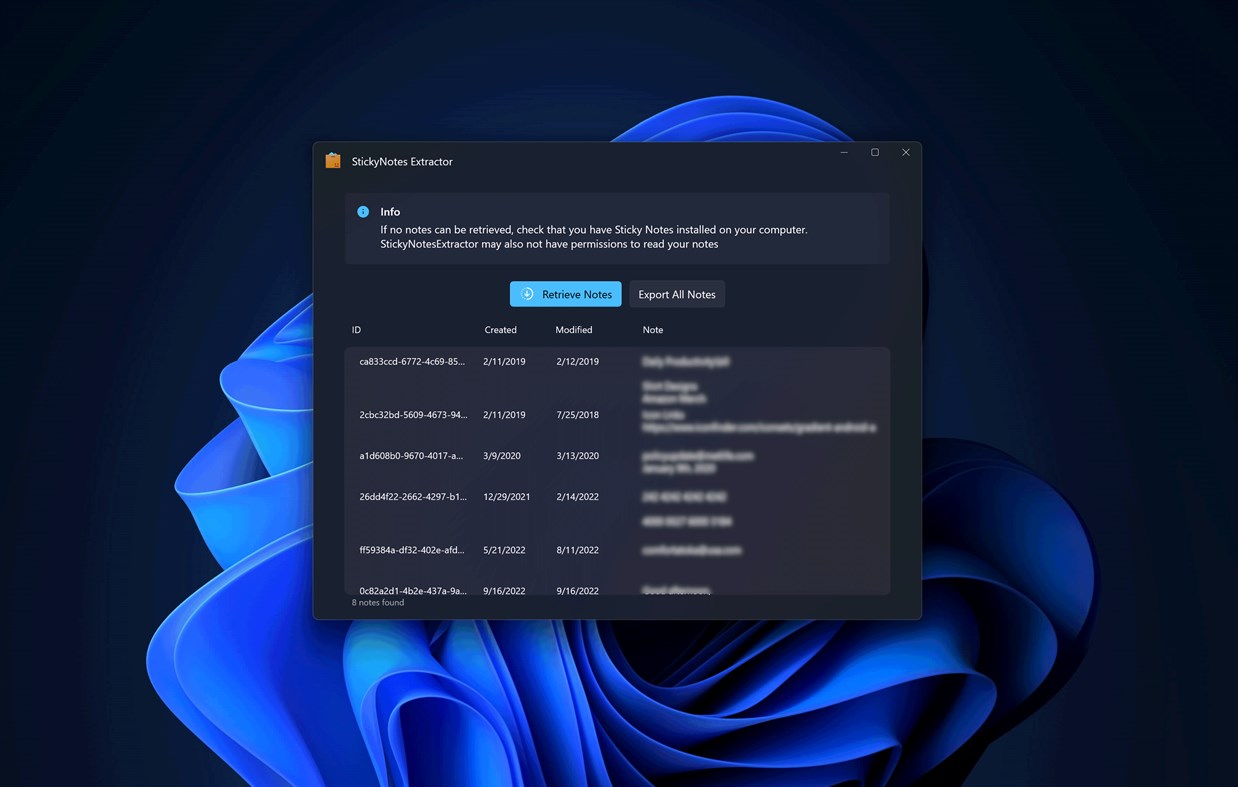1238x787 pixels.
Task: Click the Retrieve Notes button
Action: [565, 294]
